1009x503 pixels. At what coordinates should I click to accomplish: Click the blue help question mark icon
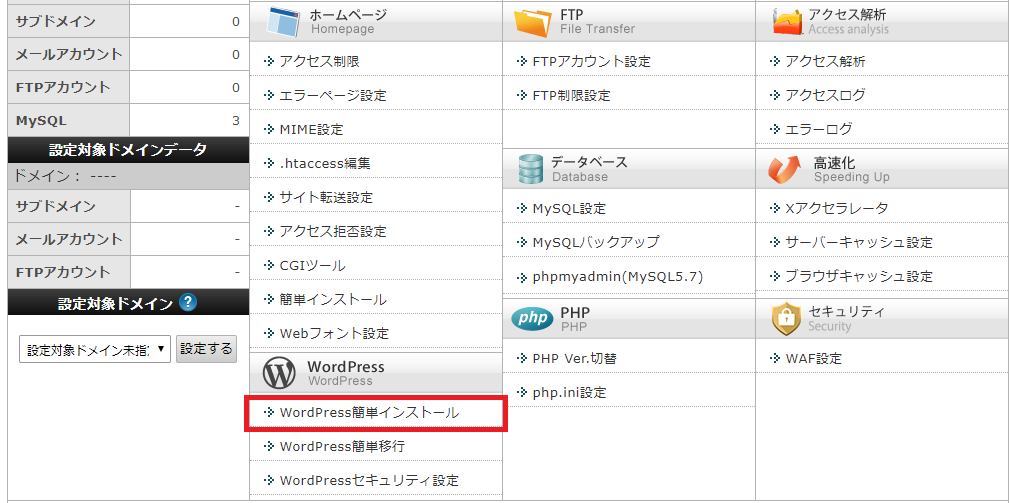188,303
